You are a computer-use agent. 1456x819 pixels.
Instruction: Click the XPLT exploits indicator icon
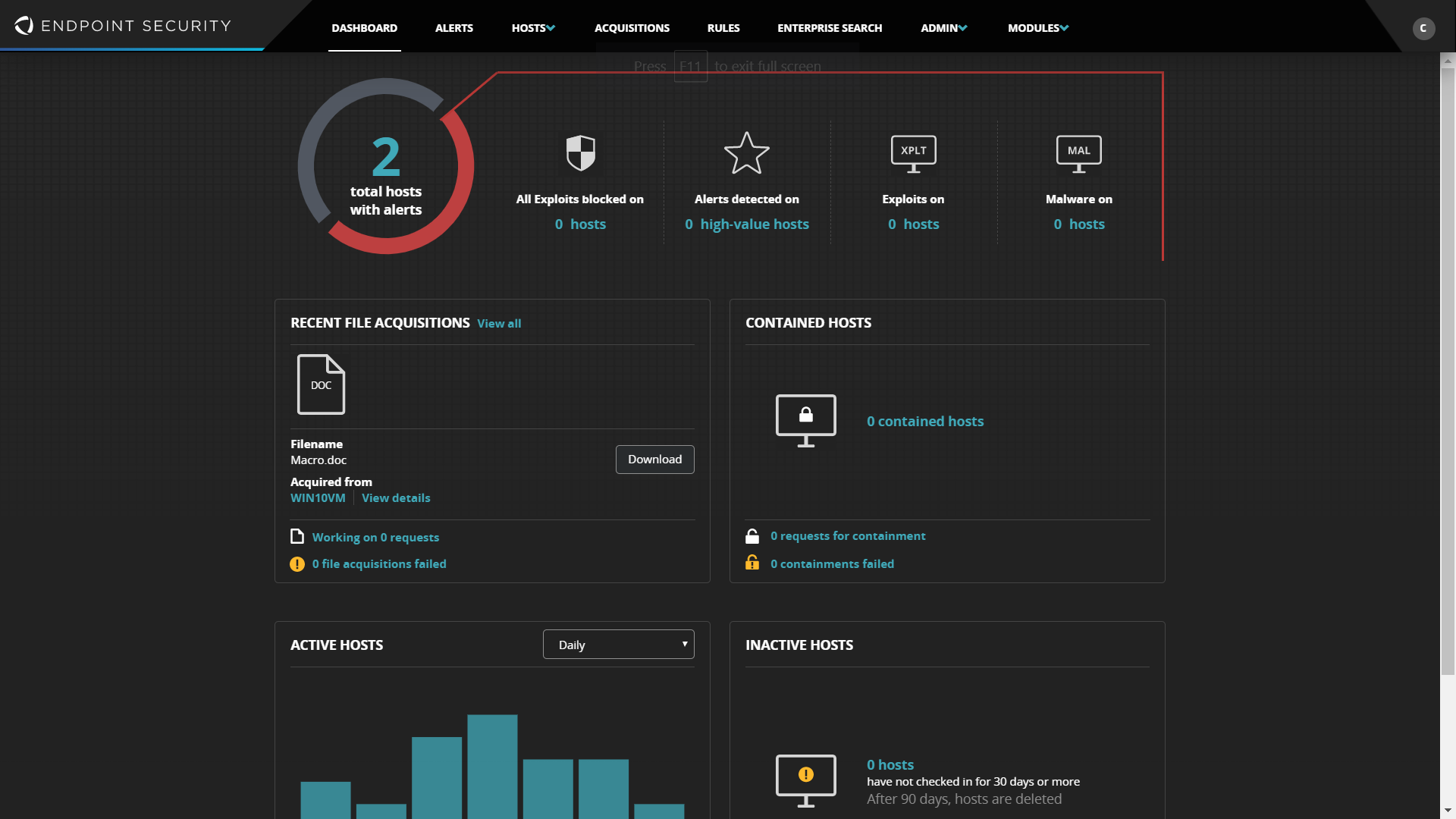click(x=913, y=152)
